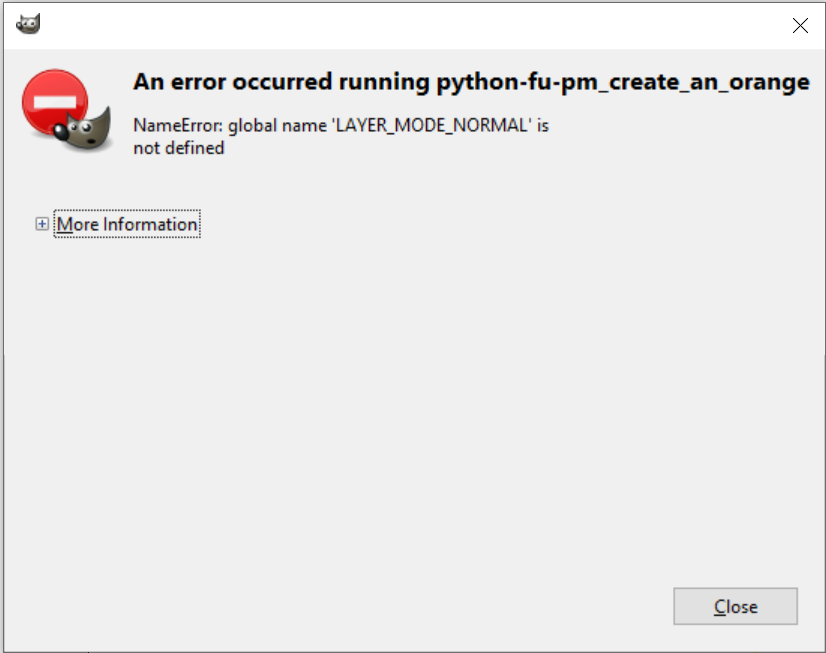
Task: Click the bold error heading text
Action: 471,83
